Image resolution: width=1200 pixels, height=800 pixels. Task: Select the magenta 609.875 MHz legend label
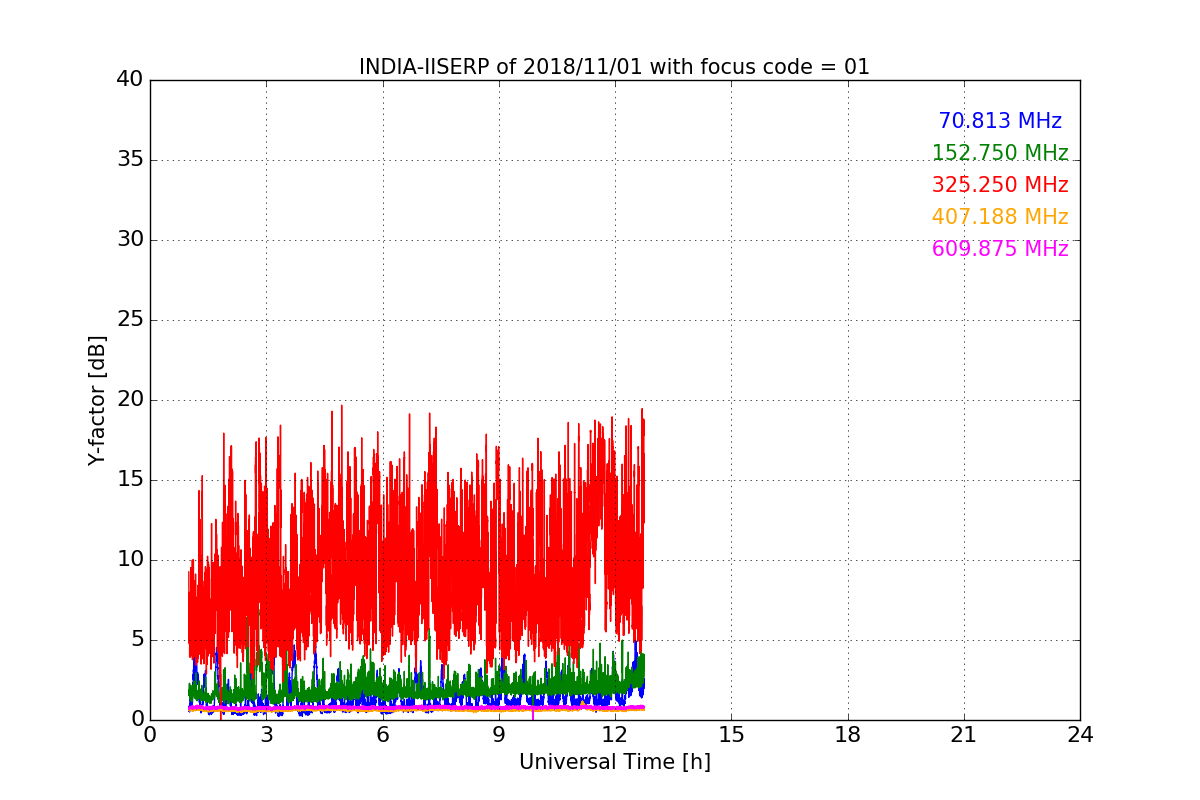click(1000, 249)
